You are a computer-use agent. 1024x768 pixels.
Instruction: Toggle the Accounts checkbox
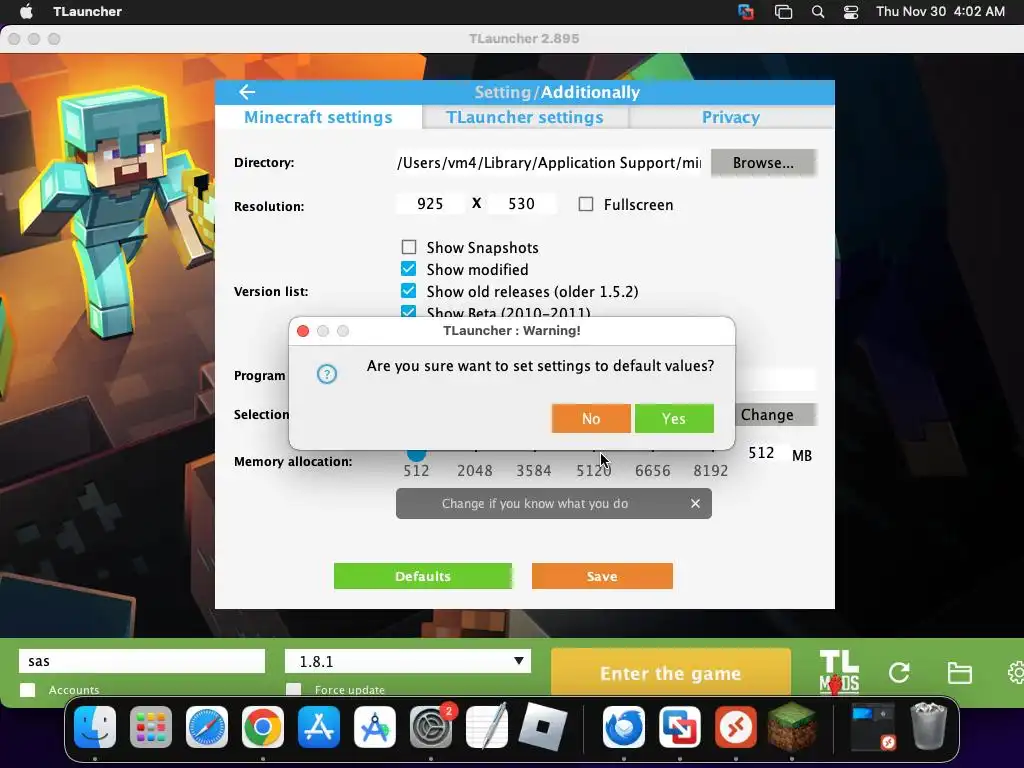click(27, 690)
